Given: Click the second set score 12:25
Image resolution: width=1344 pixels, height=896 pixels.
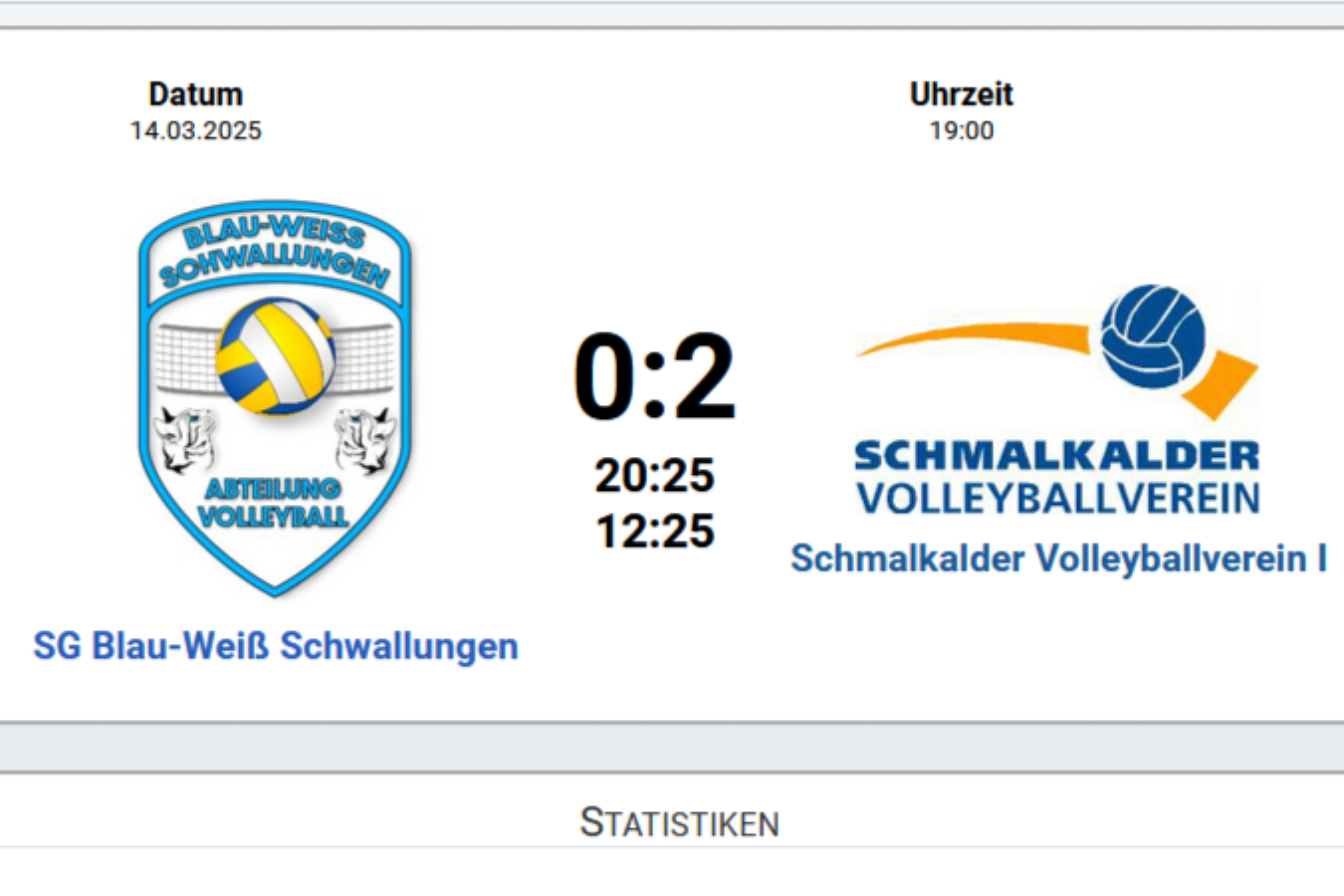Looking at the screenshot, I should 654,531.
